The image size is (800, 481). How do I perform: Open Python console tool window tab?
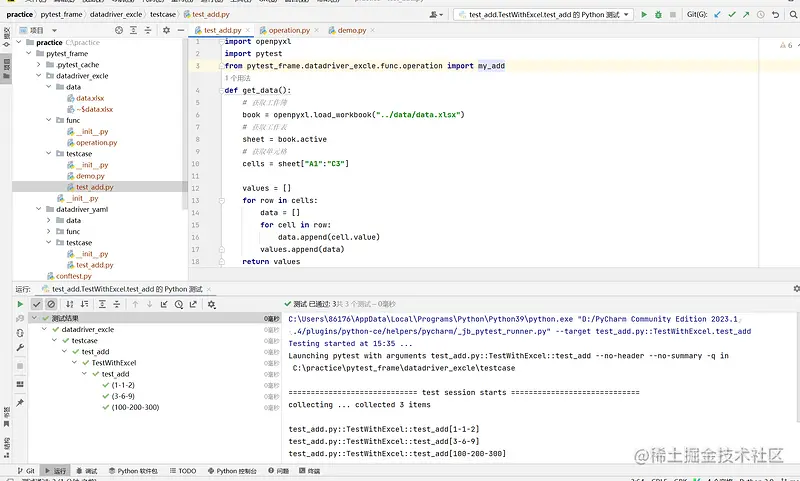(x=232, y=471)
